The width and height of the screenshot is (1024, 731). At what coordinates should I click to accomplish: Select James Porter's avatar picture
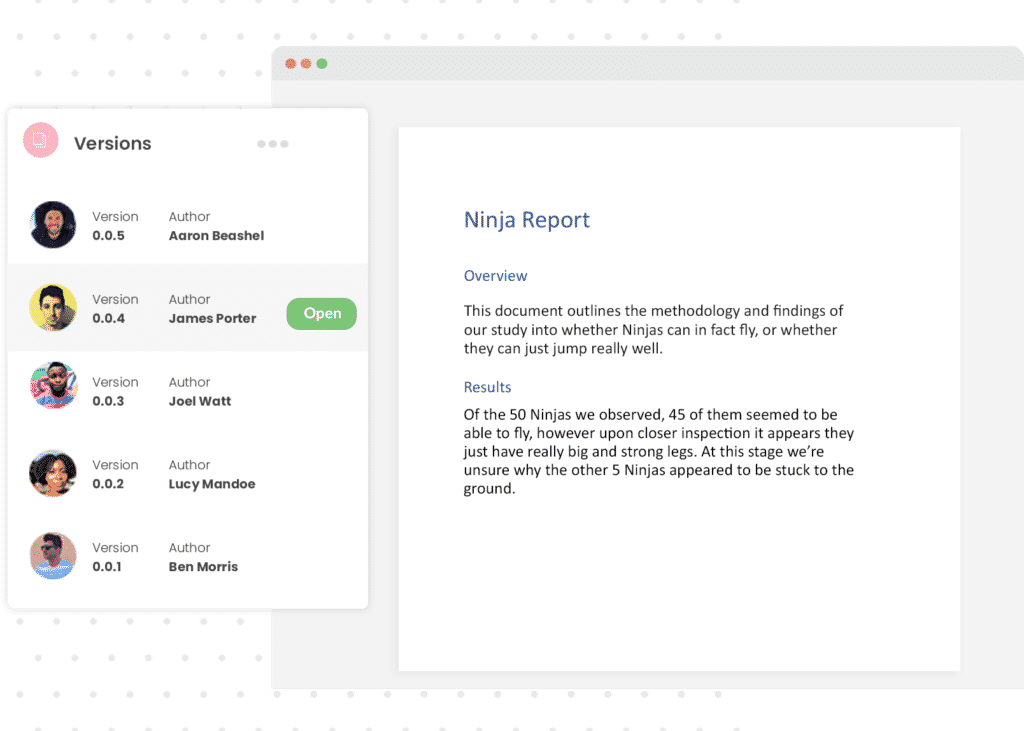point(52,307)
